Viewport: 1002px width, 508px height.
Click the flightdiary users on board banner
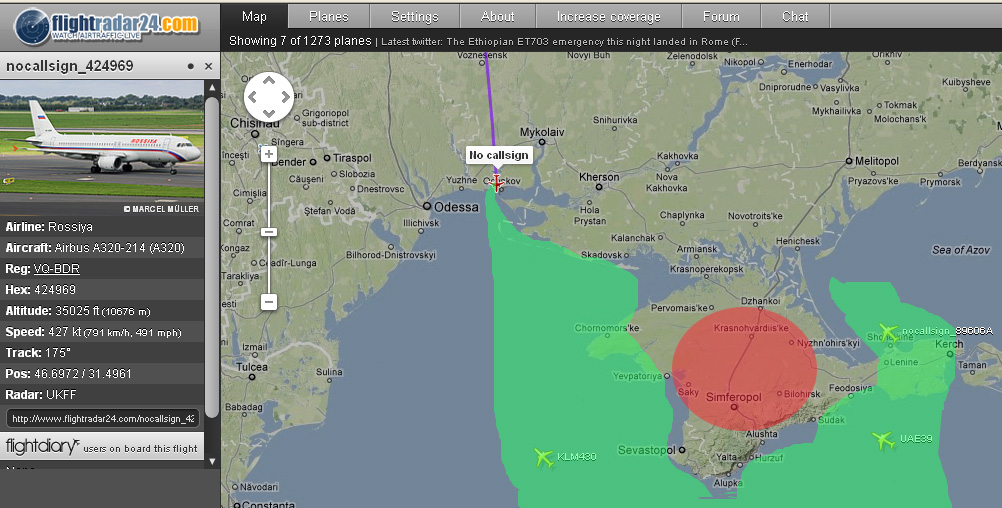click(102, 447)
